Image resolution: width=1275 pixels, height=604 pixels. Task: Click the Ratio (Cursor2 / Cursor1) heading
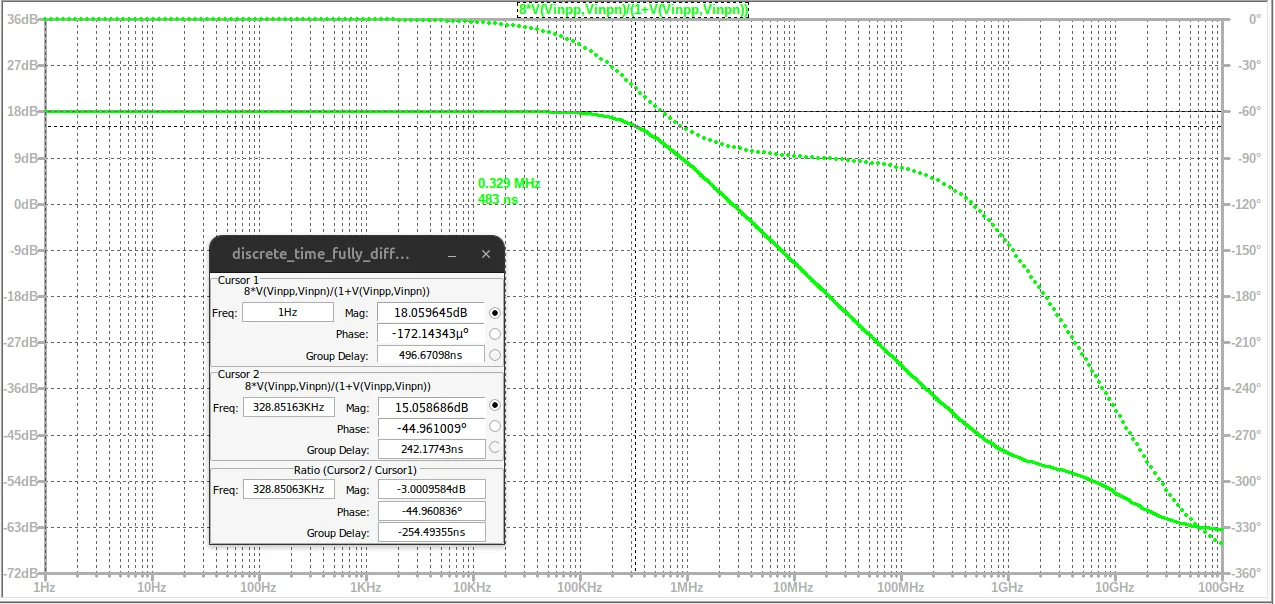(x=355, y=469)
